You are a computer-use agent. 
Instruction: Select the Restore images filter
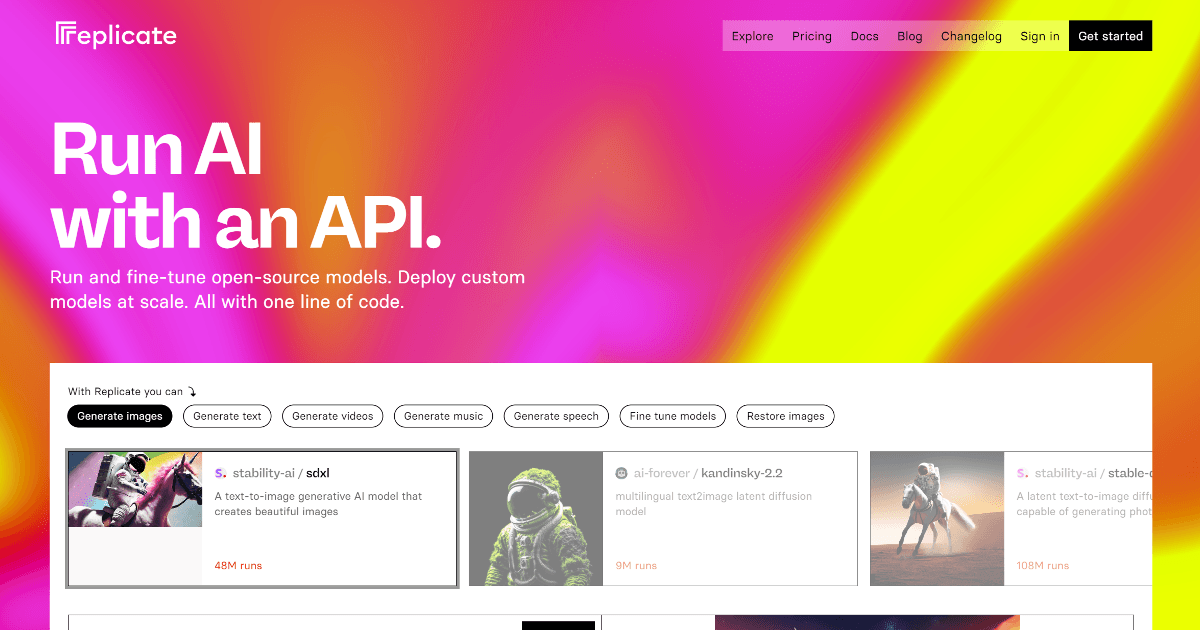click(785, 416)
